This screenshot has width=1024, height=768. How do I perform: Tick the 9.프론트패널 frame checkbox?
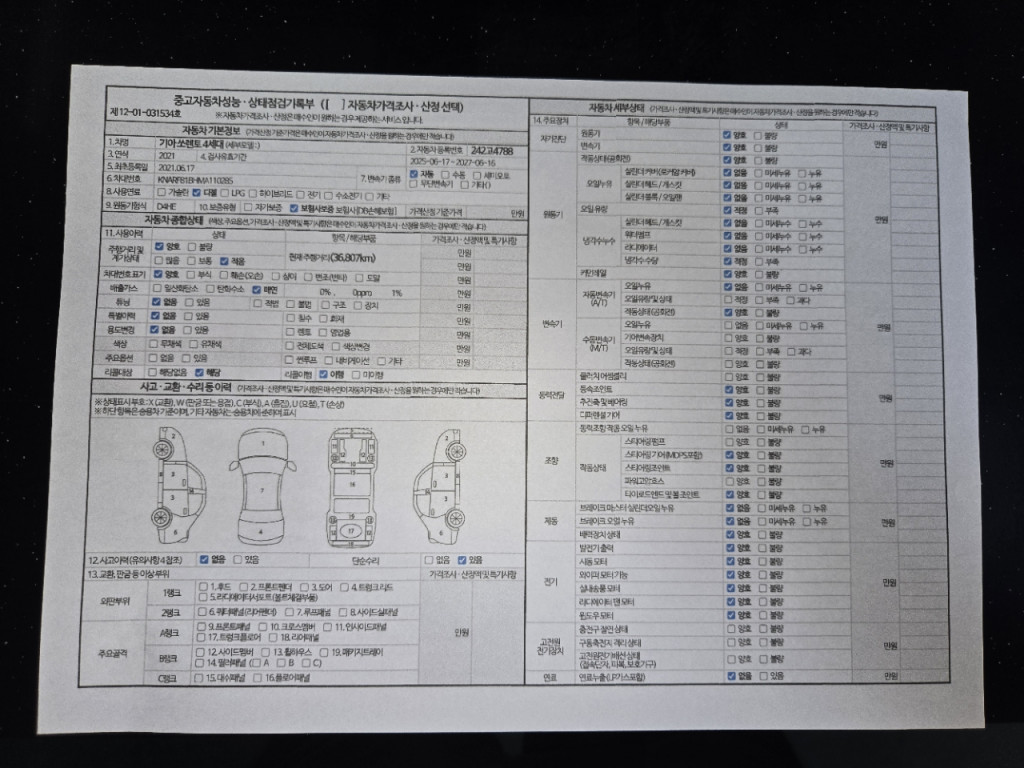[203, 626]
